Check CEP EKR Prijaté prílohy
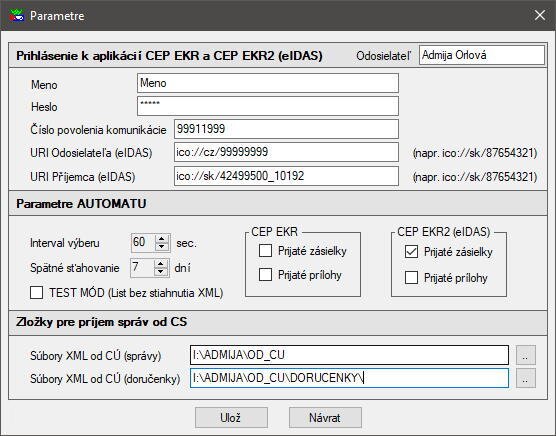The width and height of the screenshot is (556, 436). point(265,275)
